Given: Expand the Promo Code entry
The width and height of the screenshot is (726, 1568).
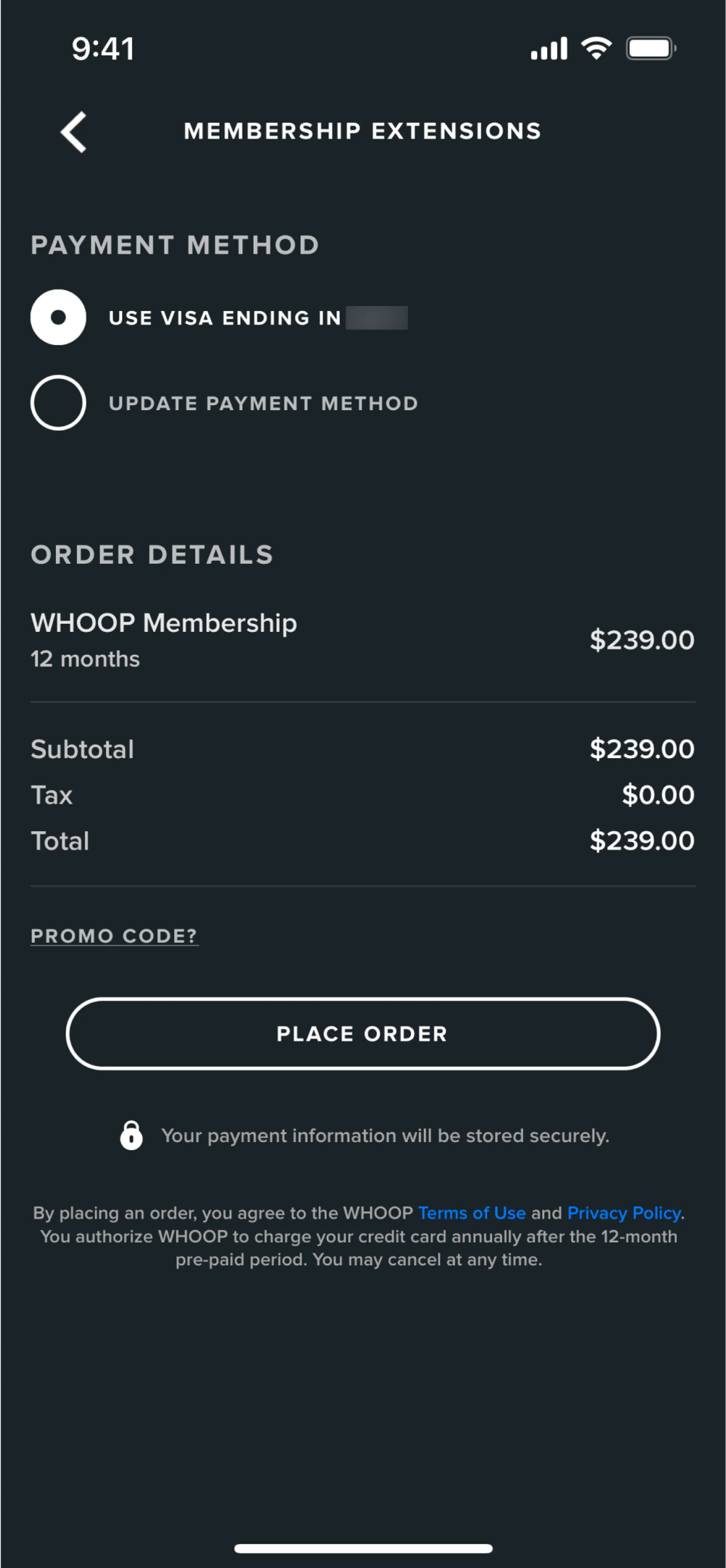Looking at the screenshot, I should 115,936.
